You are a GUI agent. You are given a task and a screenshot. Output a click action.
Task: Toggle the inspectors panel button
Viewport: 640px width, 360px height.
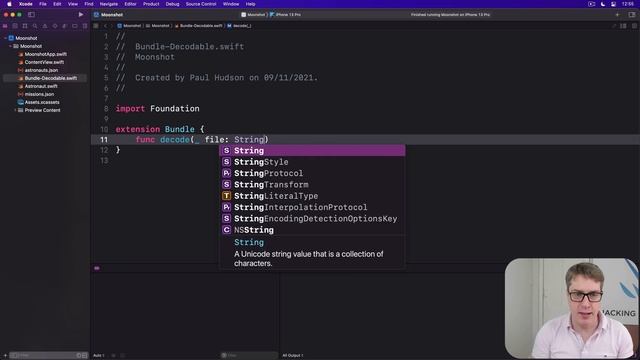pyautogui.click(x=632, y=15)
